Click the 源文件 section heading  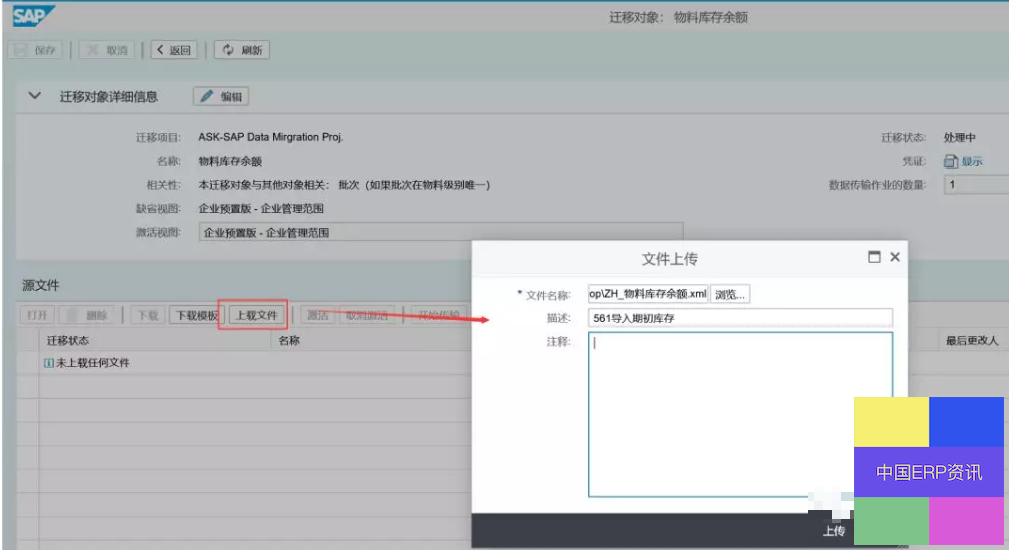pyautogui.click(x=41, y=285)
